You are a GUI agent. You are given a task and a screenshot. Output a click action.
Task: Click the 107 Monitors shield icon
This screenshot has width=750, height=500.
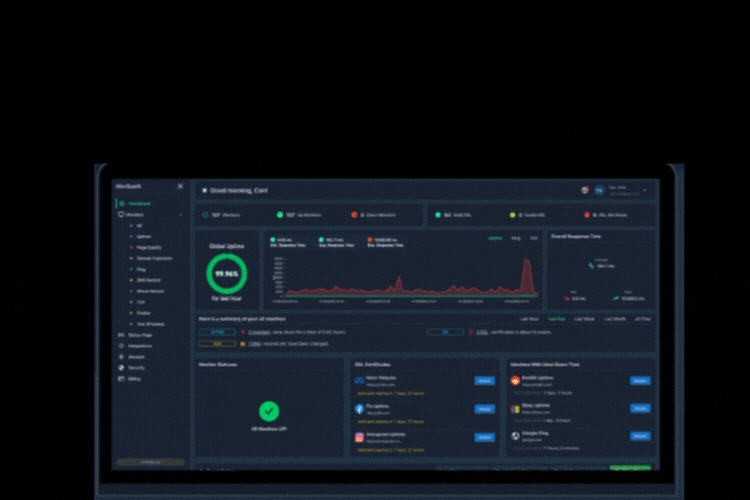click(205, 215)
